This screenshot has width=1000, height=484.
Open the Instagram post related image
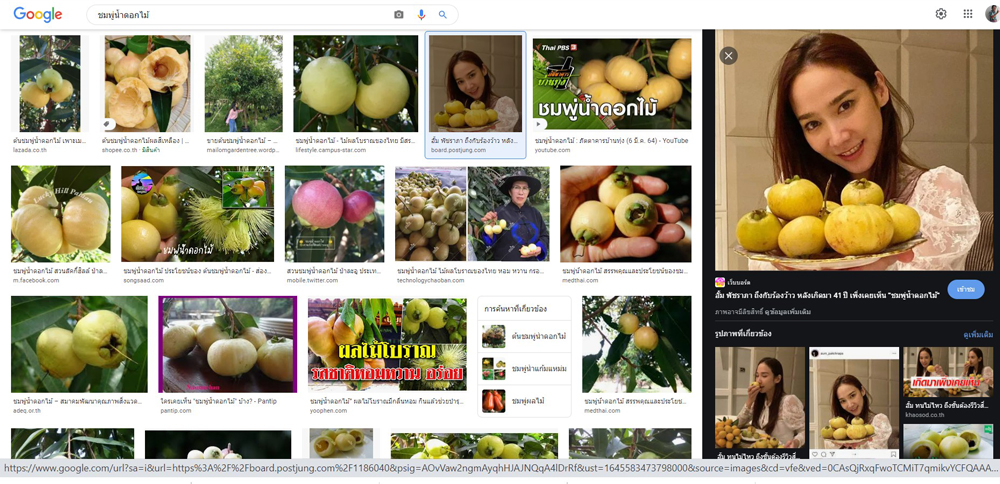pyautogui.click(x=854, y=402)
